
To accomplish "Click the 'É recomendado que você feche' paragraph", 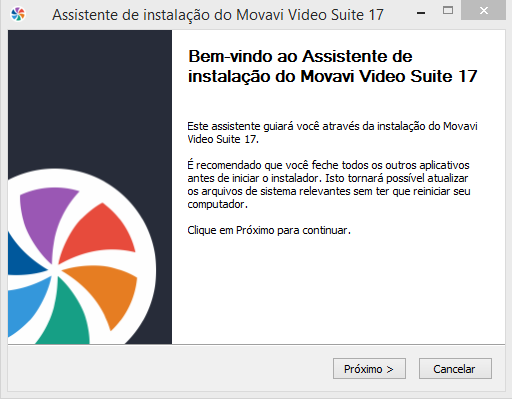I will [329, 184].
